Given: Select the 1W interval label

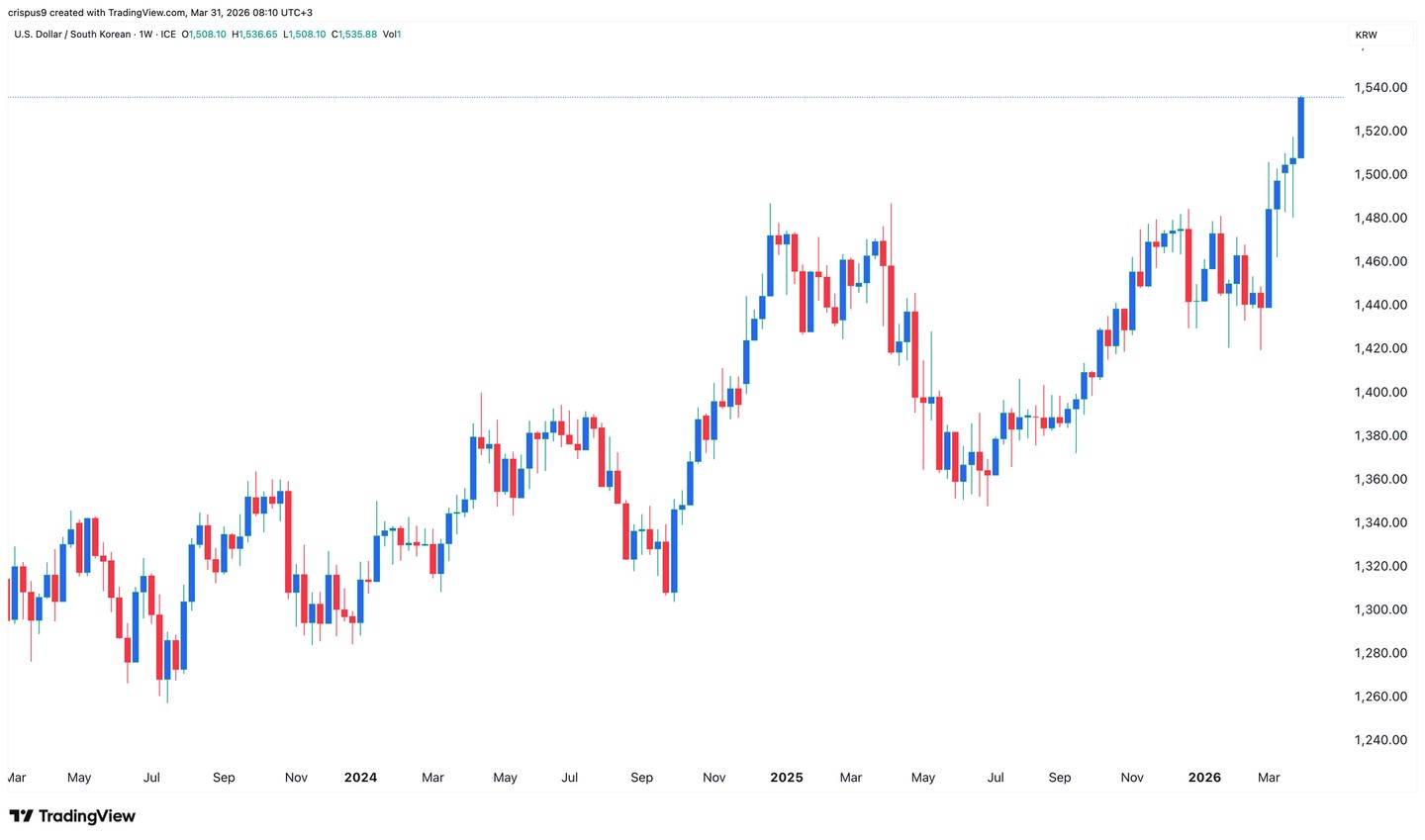Looking at the screenshot, I should tap(145, 35).
